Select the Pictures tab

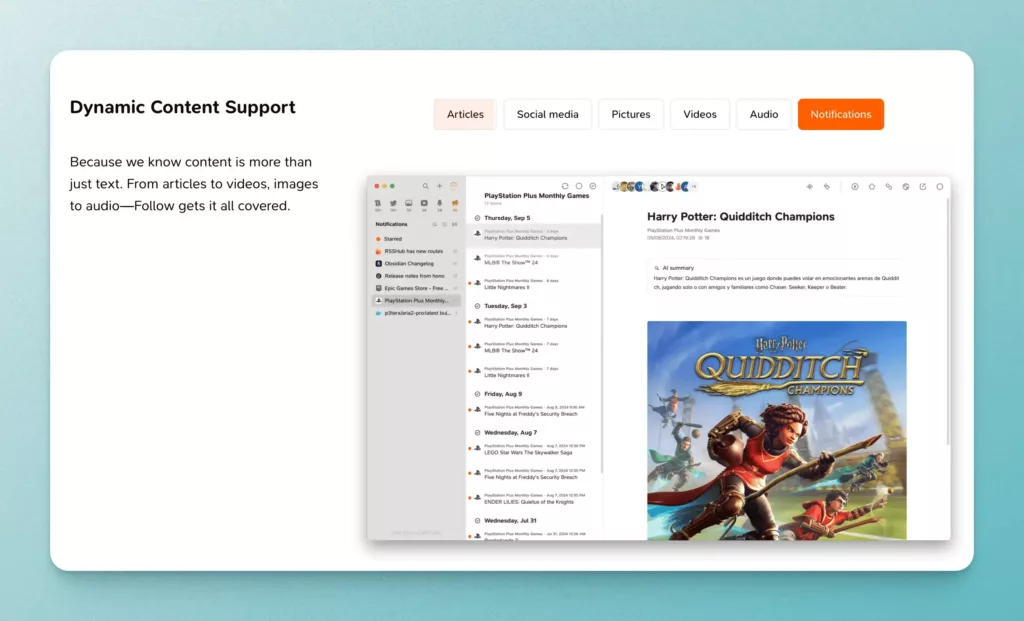pyautogui.click(x=631, y=114)
